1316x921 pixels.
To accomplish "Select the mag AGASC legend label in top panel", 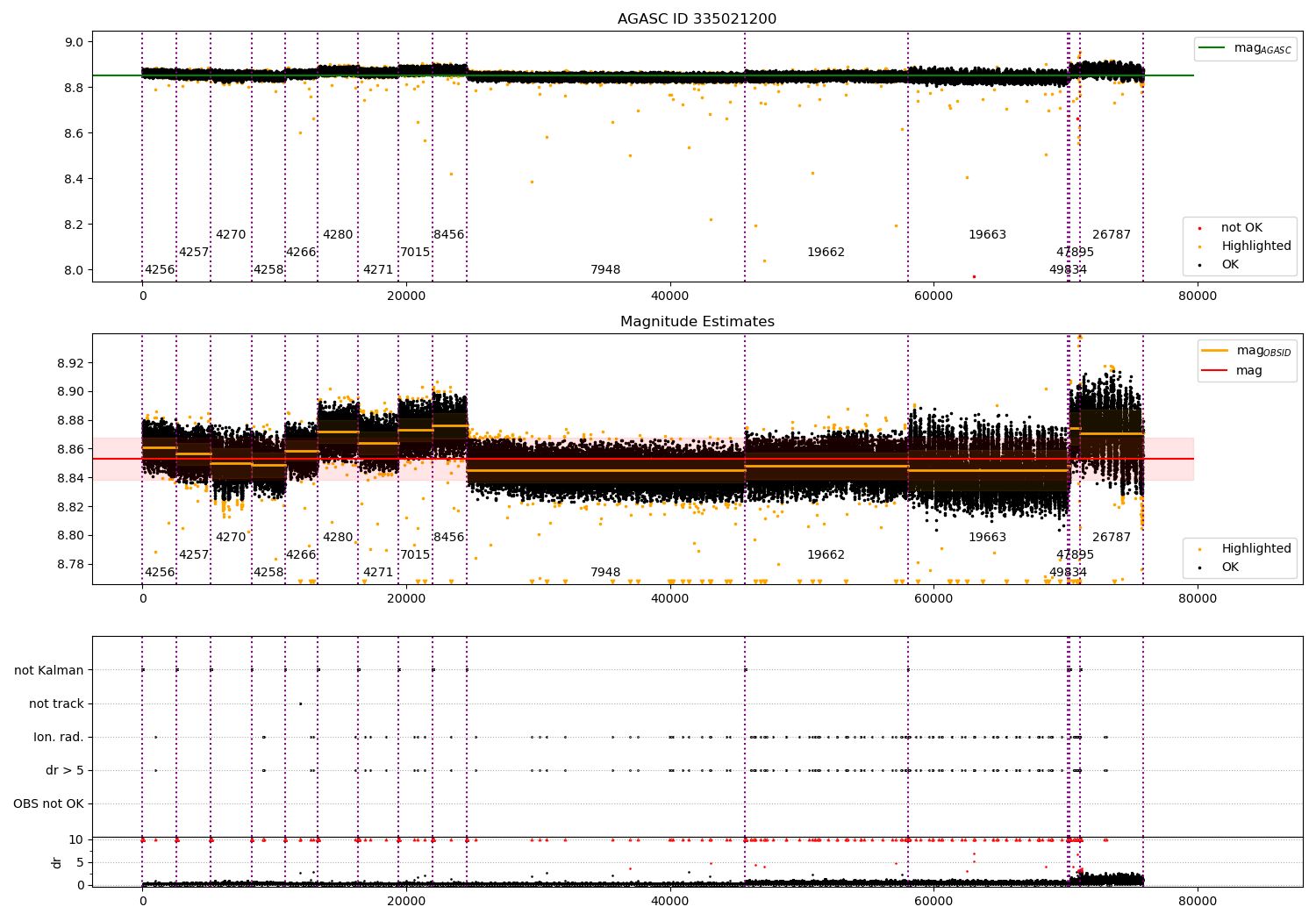I will pos(1262,48).
